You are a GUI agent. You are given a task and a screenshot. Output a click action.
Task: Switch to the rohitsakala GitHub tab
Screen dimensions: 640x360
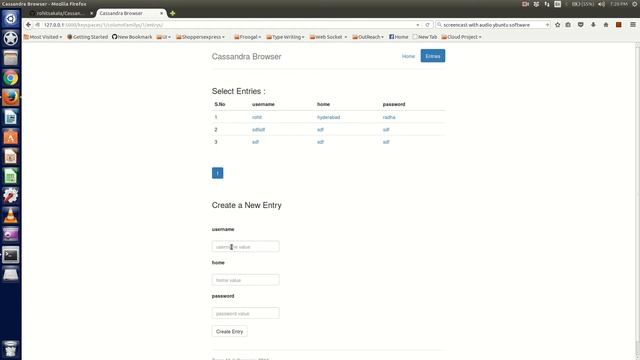tap(60, 13)
